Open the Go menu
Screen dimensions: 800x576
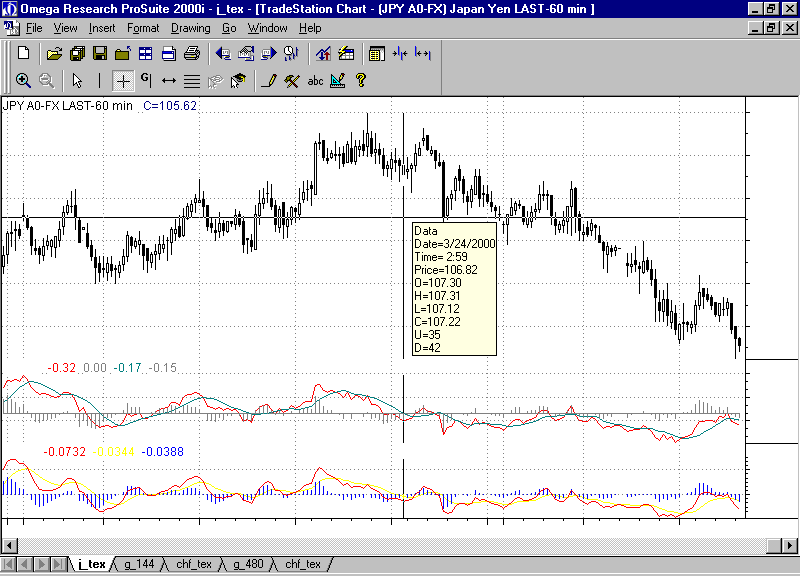229,28
